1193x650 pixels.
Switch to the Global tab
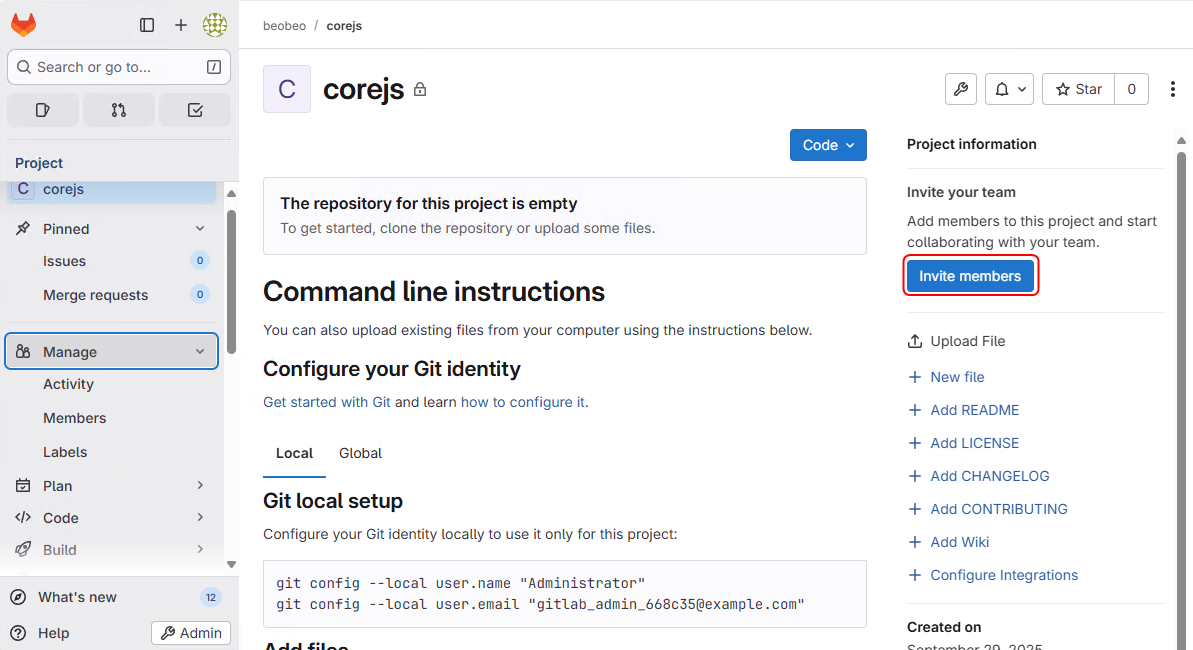click(360, 453)
